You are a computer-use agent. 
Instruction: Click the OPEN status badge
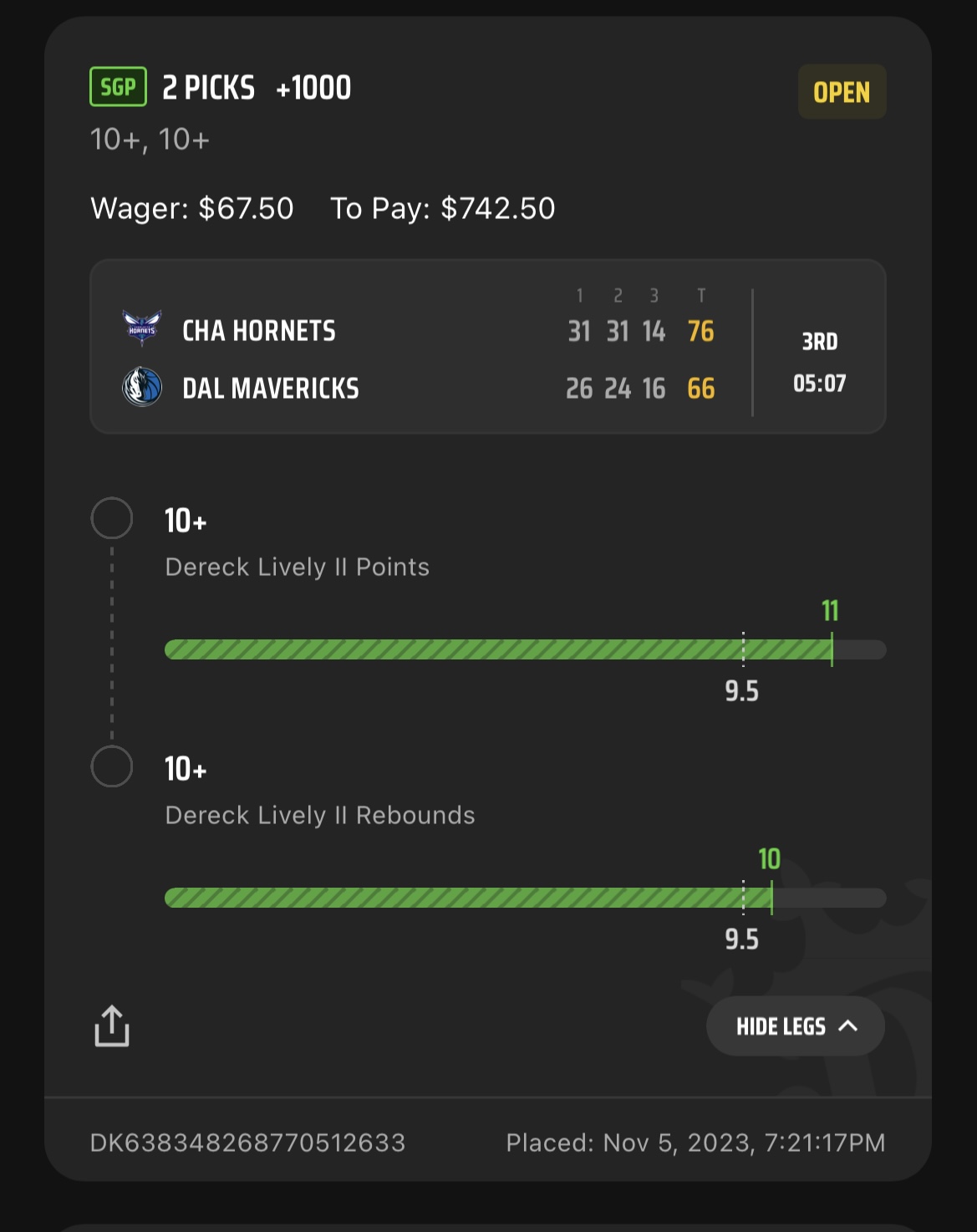click(842, 92)
